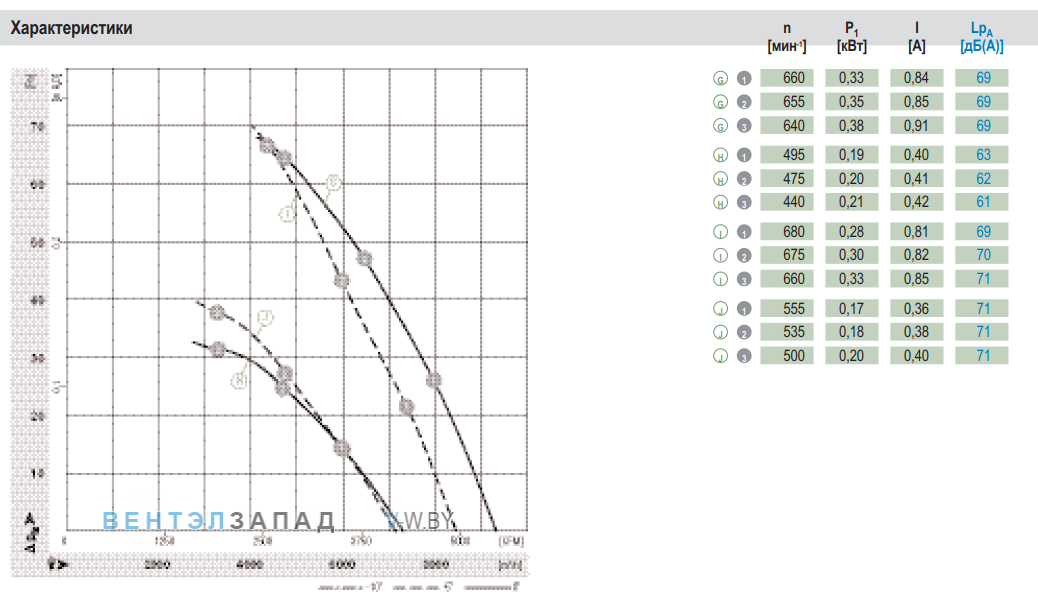This screenshot has width=1038, height=600.
Task: Click the current value 0,82
Action: click(x=916, y=255)
